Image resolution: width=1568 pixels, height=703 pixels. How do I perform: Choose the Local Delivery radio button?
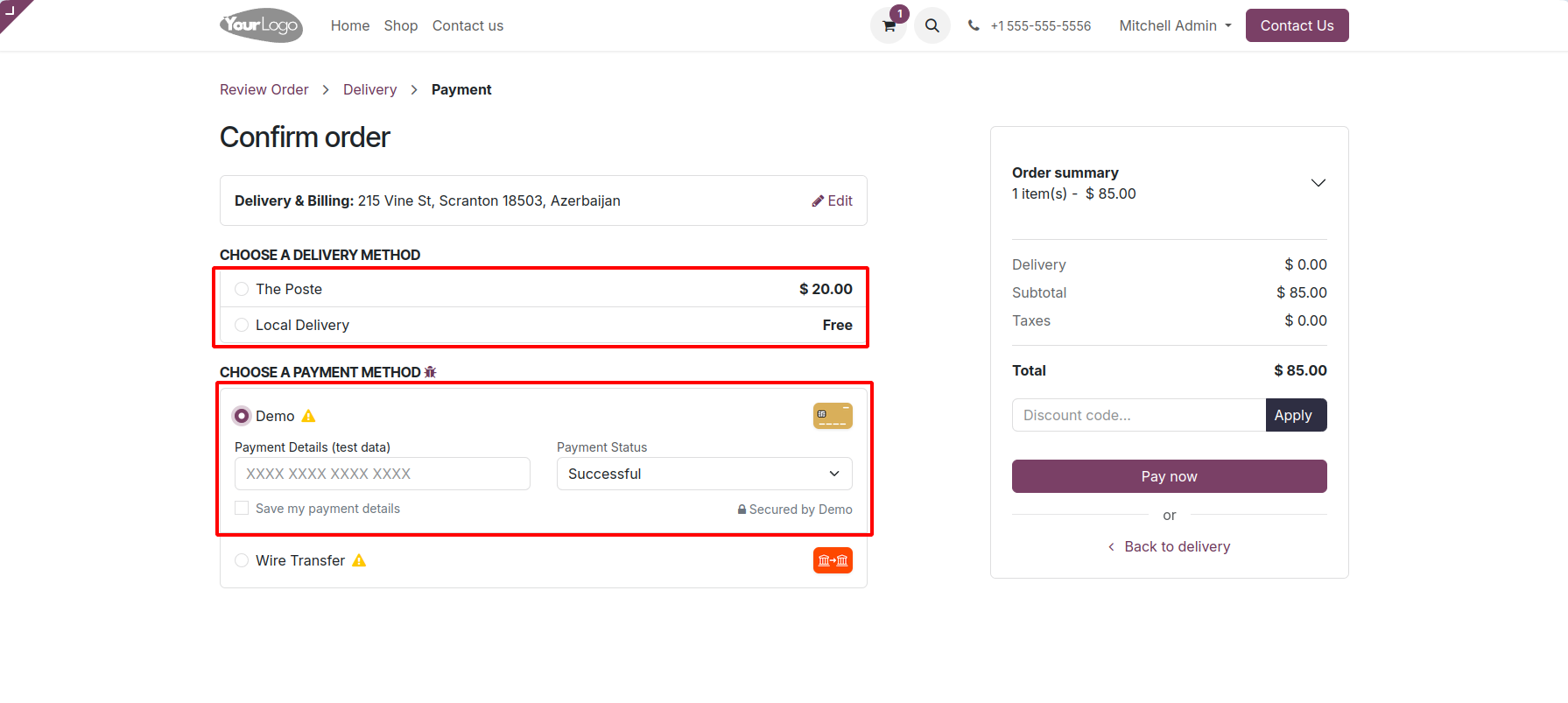242,325
